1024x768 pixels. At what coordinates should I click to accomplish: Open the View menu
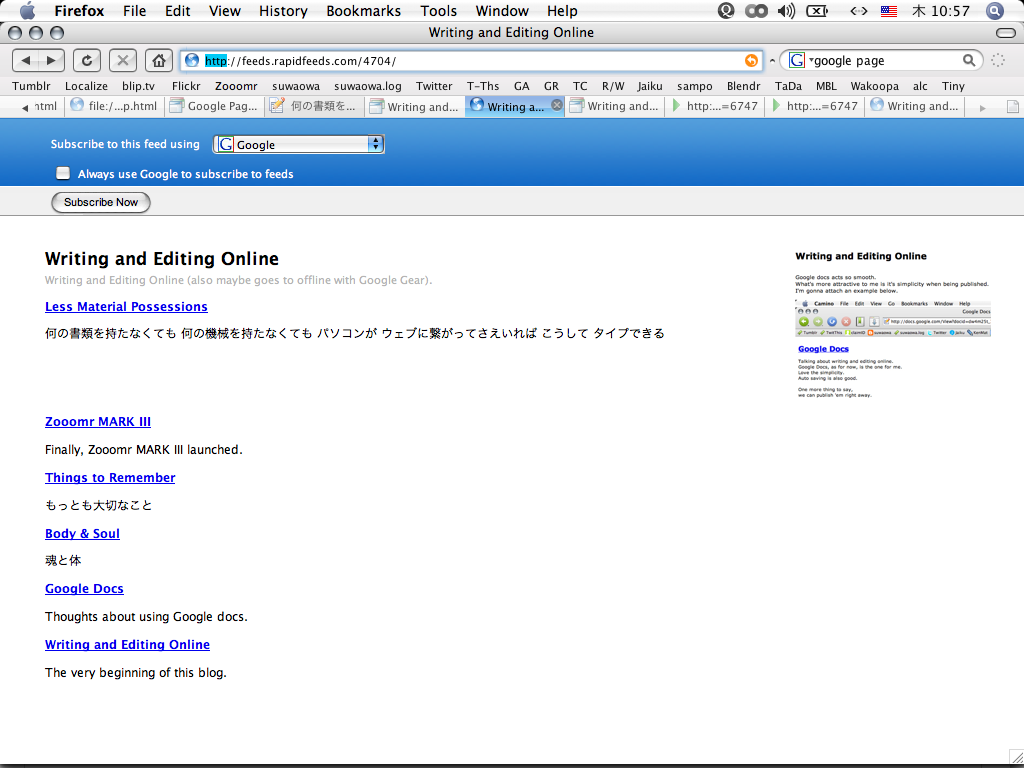pyautogui.click(x=225, y=11)
